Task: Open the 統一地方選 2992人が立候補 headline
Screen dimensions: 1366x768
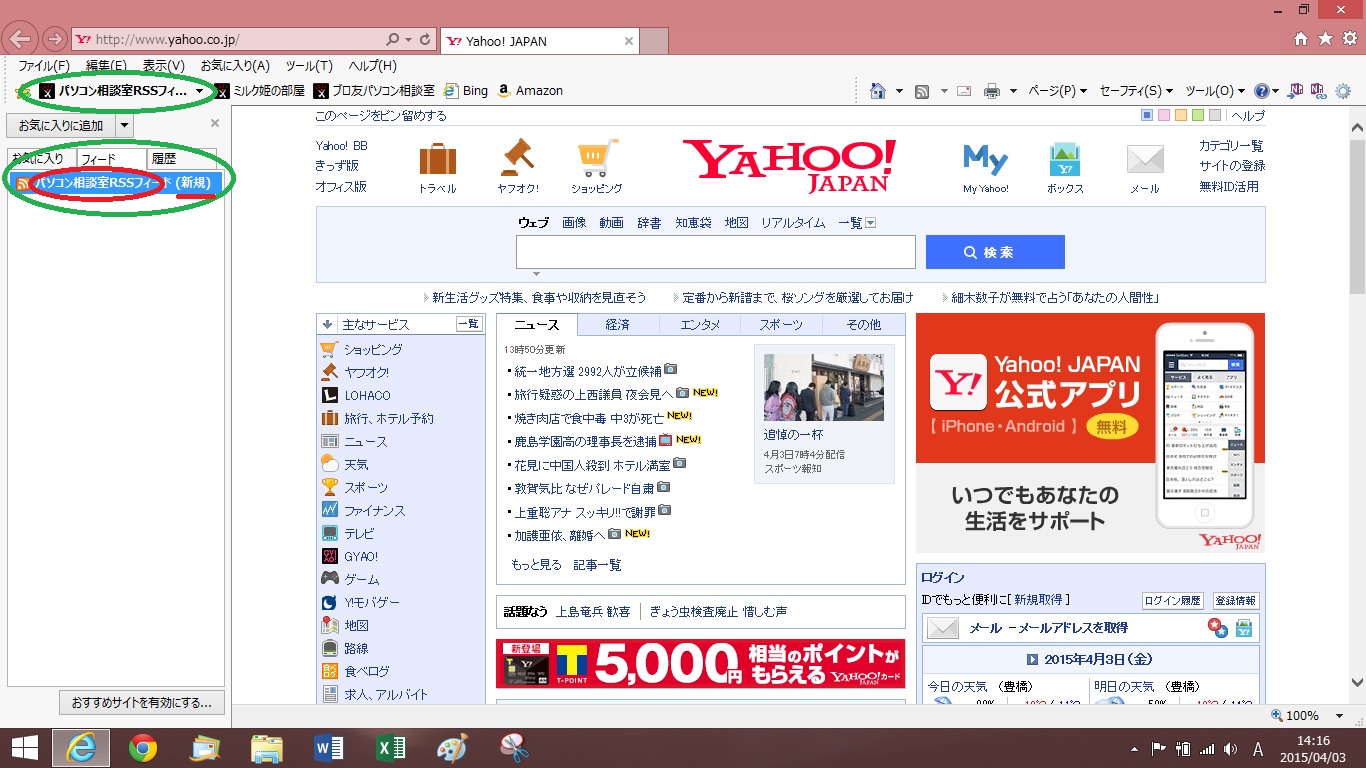Action: [587, 371]
